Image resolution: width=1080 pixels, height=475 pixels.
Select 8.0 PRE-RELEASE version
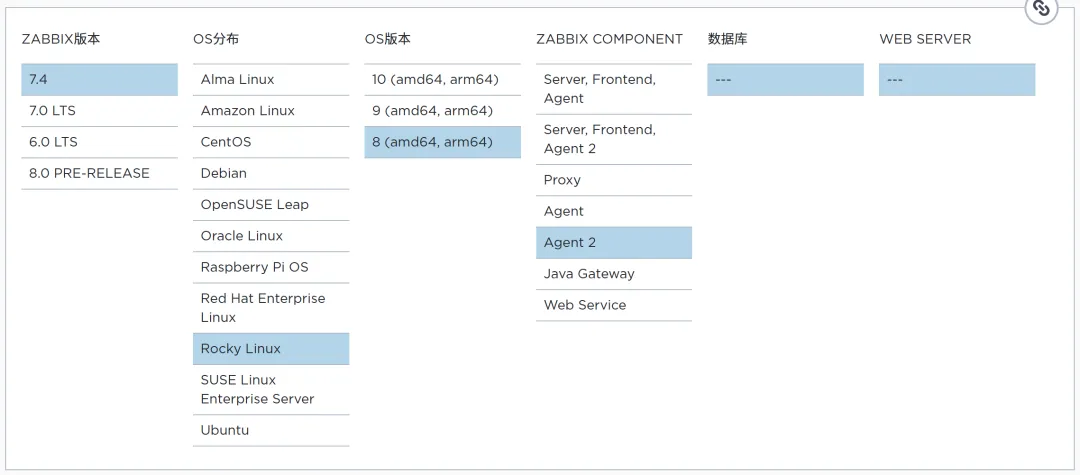click(x=99, y=173)
